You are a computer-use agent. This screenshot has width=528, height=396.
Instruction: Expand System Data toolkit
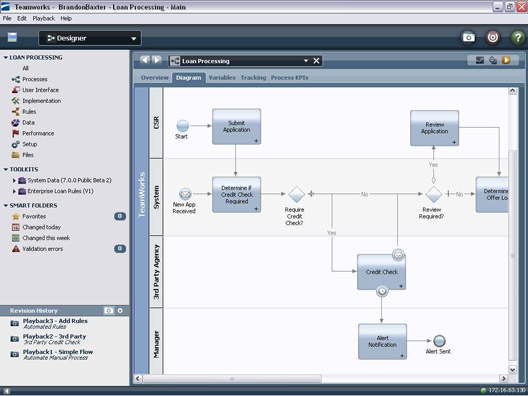[x=14, y=180]
